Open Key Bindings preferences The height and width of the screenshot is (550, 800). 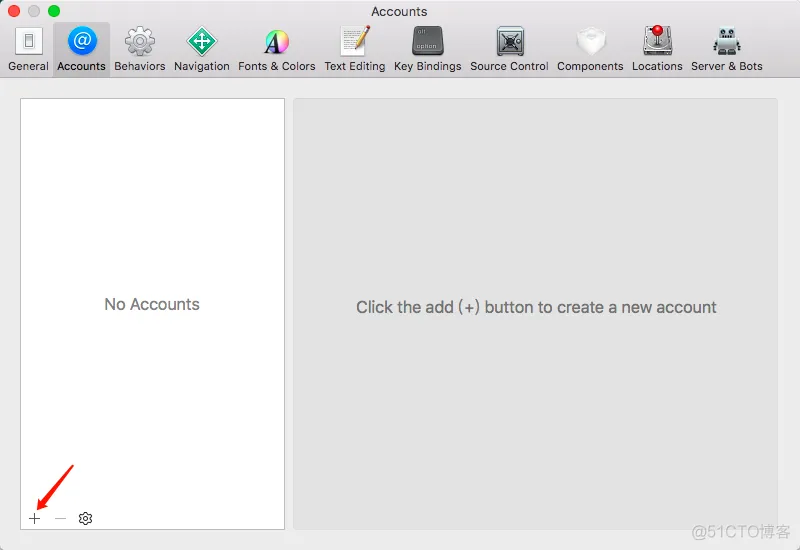[428, 49]
